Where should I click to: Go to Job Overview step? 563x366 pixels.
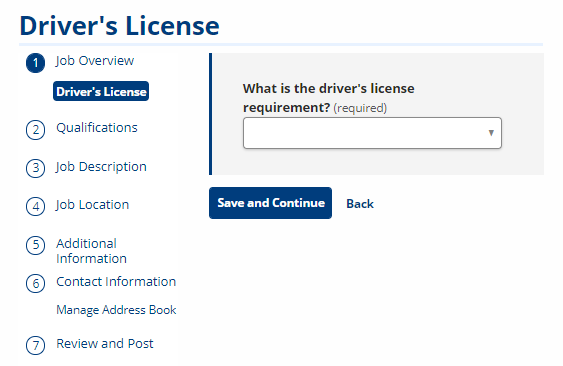95,61
